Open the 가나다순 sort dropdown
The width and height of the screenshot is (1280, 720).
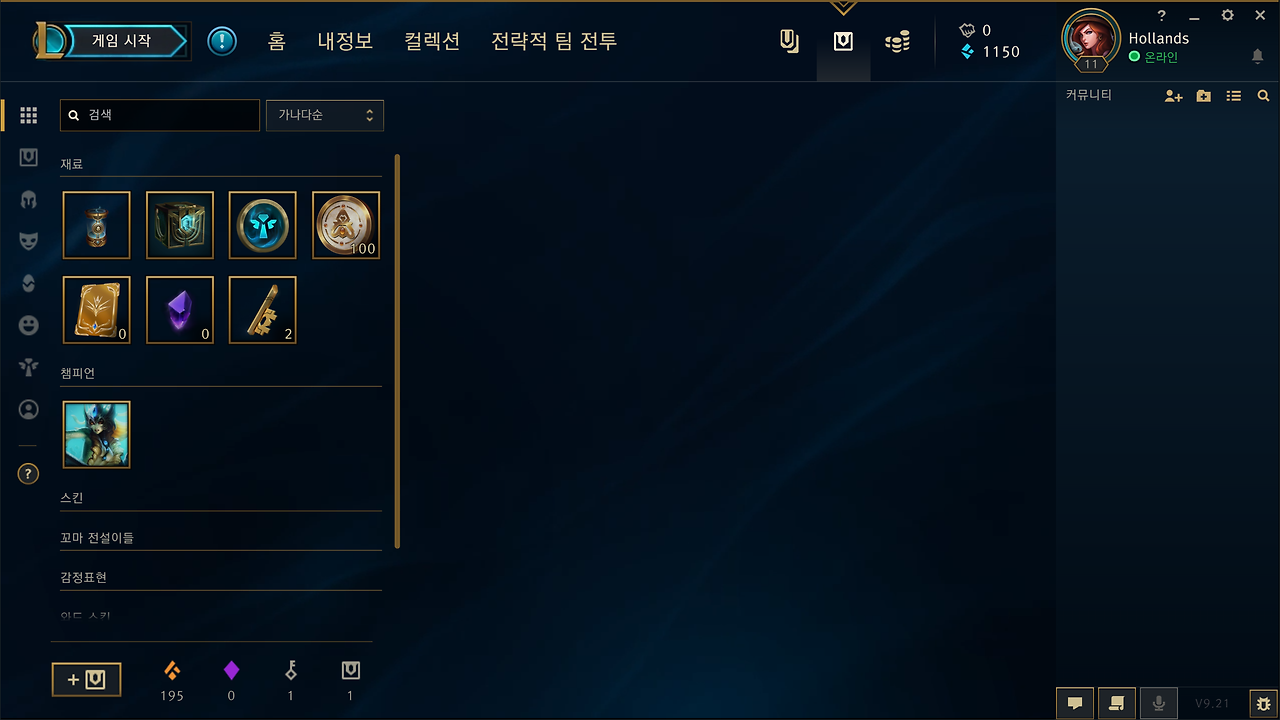coord(325,115)
